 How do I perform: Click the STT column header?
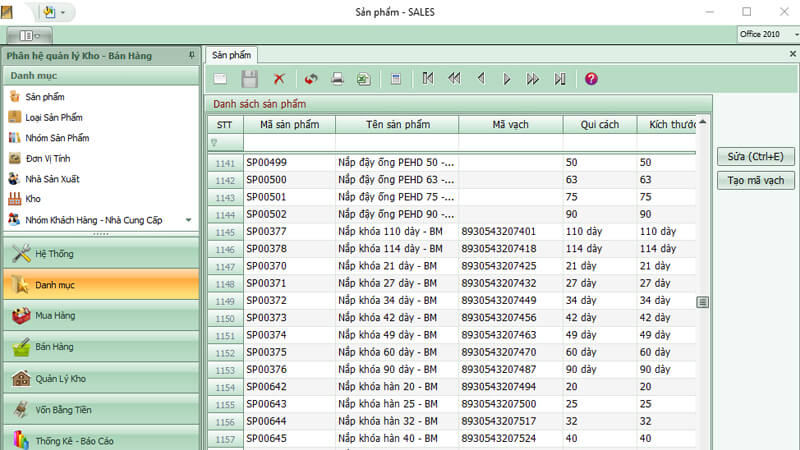coord(225,124)
